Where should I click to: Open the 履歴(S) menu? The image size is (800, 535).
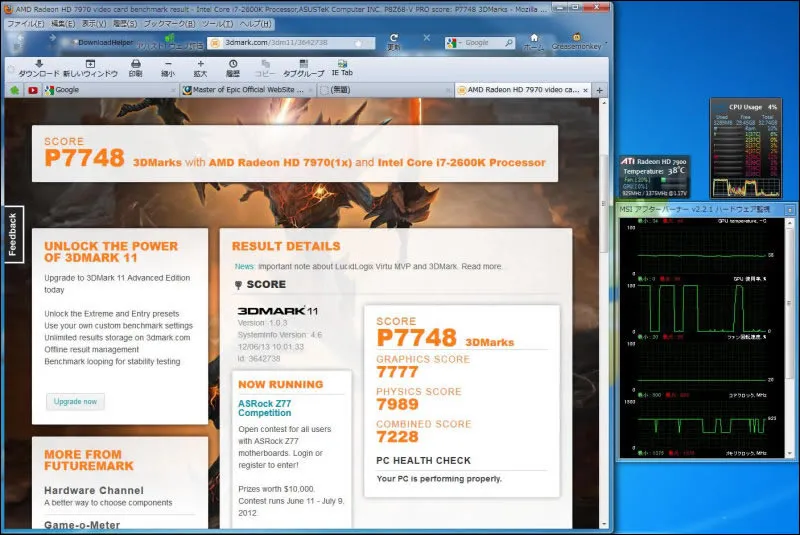point(125,23)
